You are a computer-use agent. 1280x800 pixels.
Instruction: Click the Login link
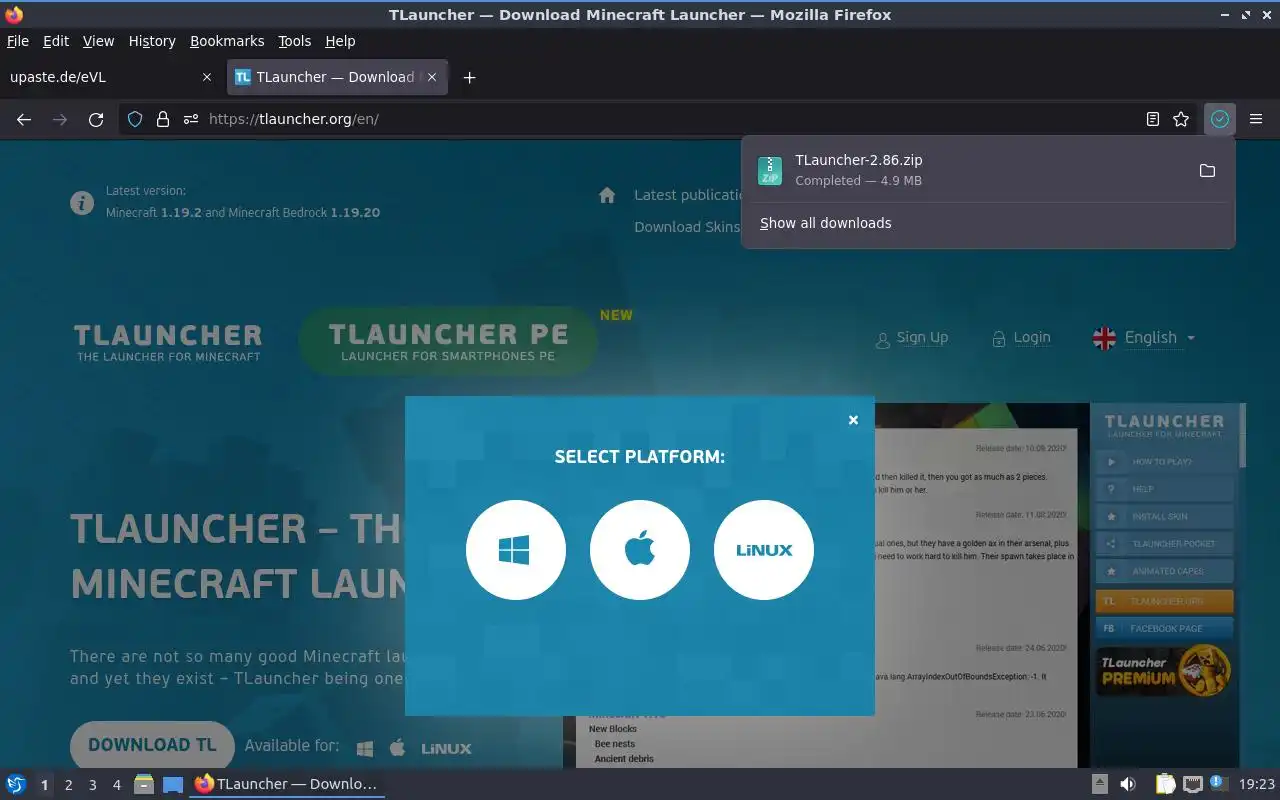(x=1021, y=338)
